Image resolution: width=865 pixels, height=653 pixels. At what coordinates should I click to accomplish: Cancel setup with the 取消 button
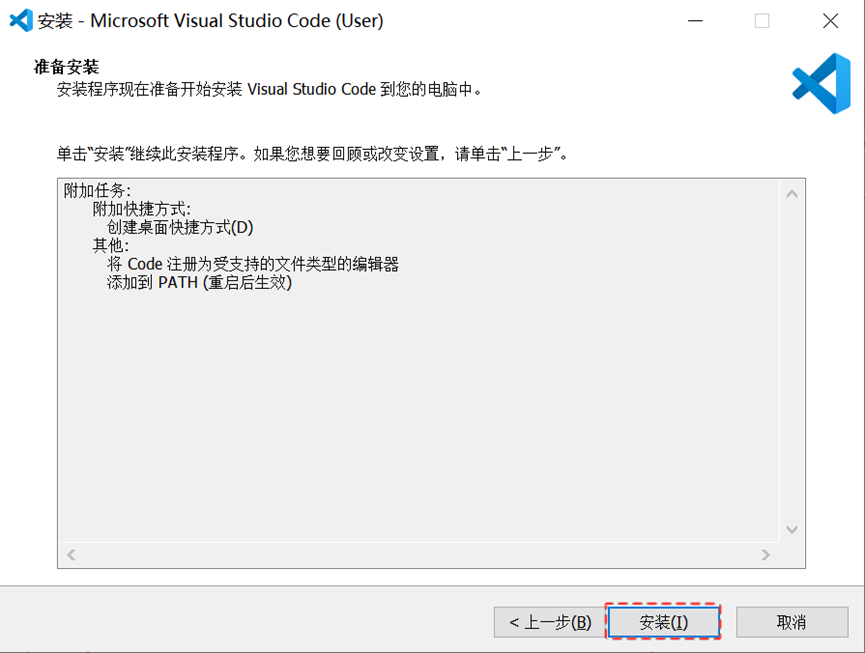point(792,622)
